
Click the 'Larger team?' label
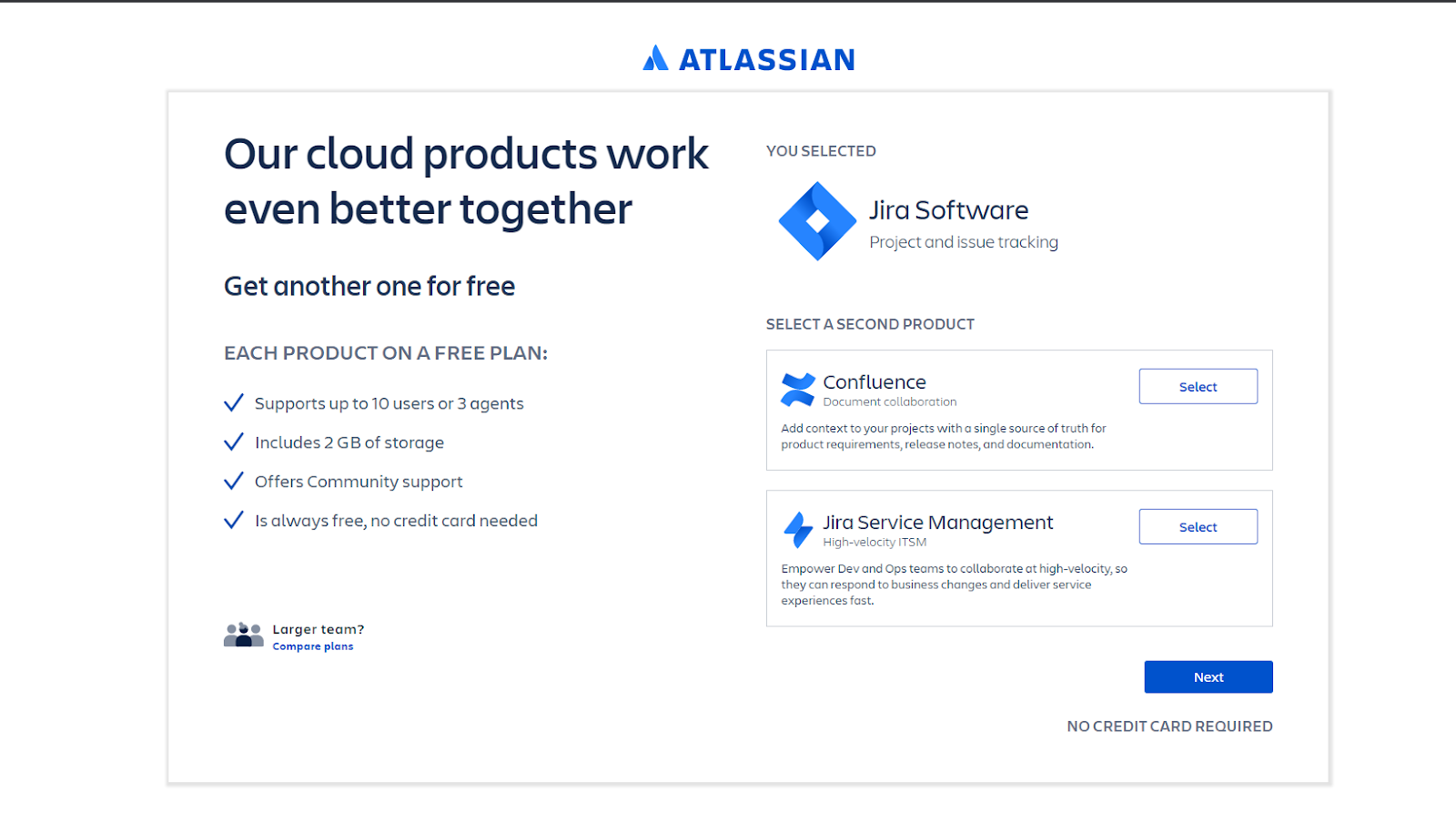click(x=318, y=629)
